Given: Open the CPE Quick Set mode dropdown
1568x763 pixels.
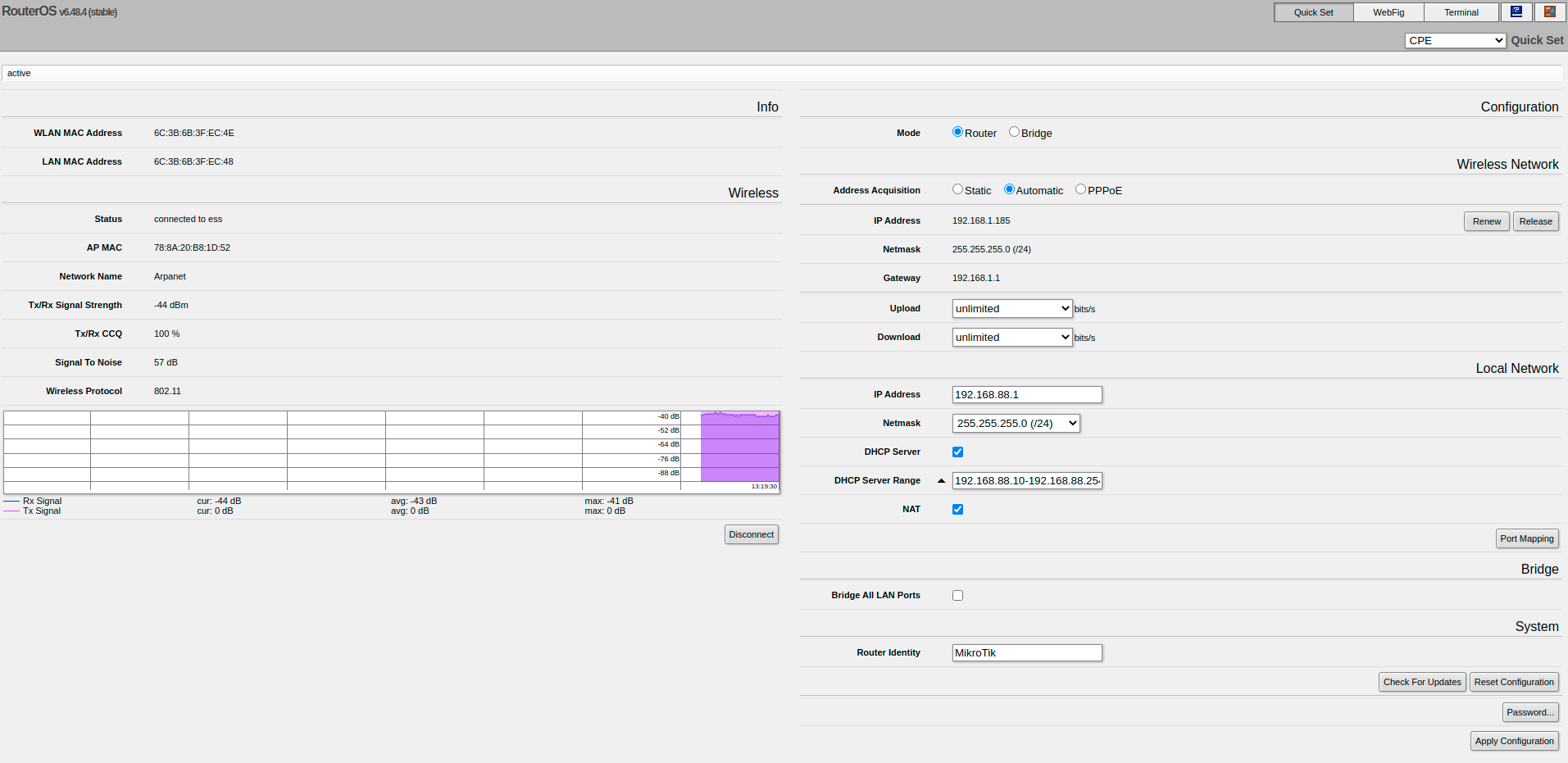Looking at the screenshot, I should (1455, 40).
